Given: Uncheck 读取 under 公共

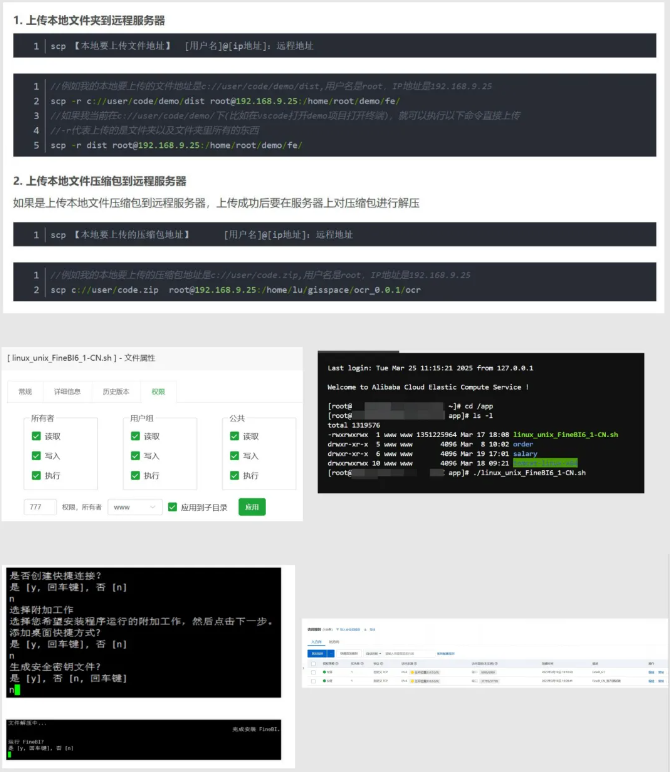Looking at the screenshot, I should 234,436.
